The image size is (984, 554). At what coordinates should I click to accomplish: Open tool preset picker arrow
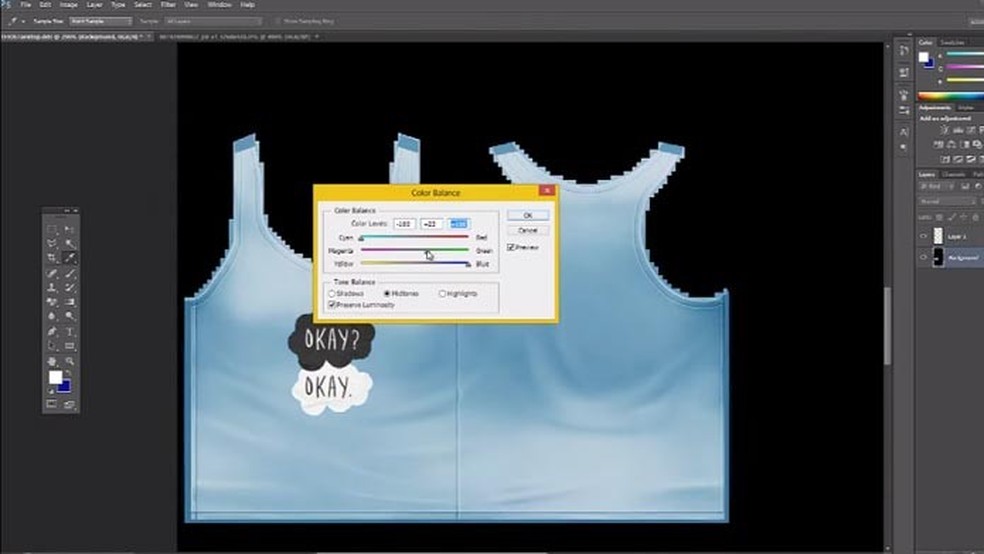tap(24, 21)
